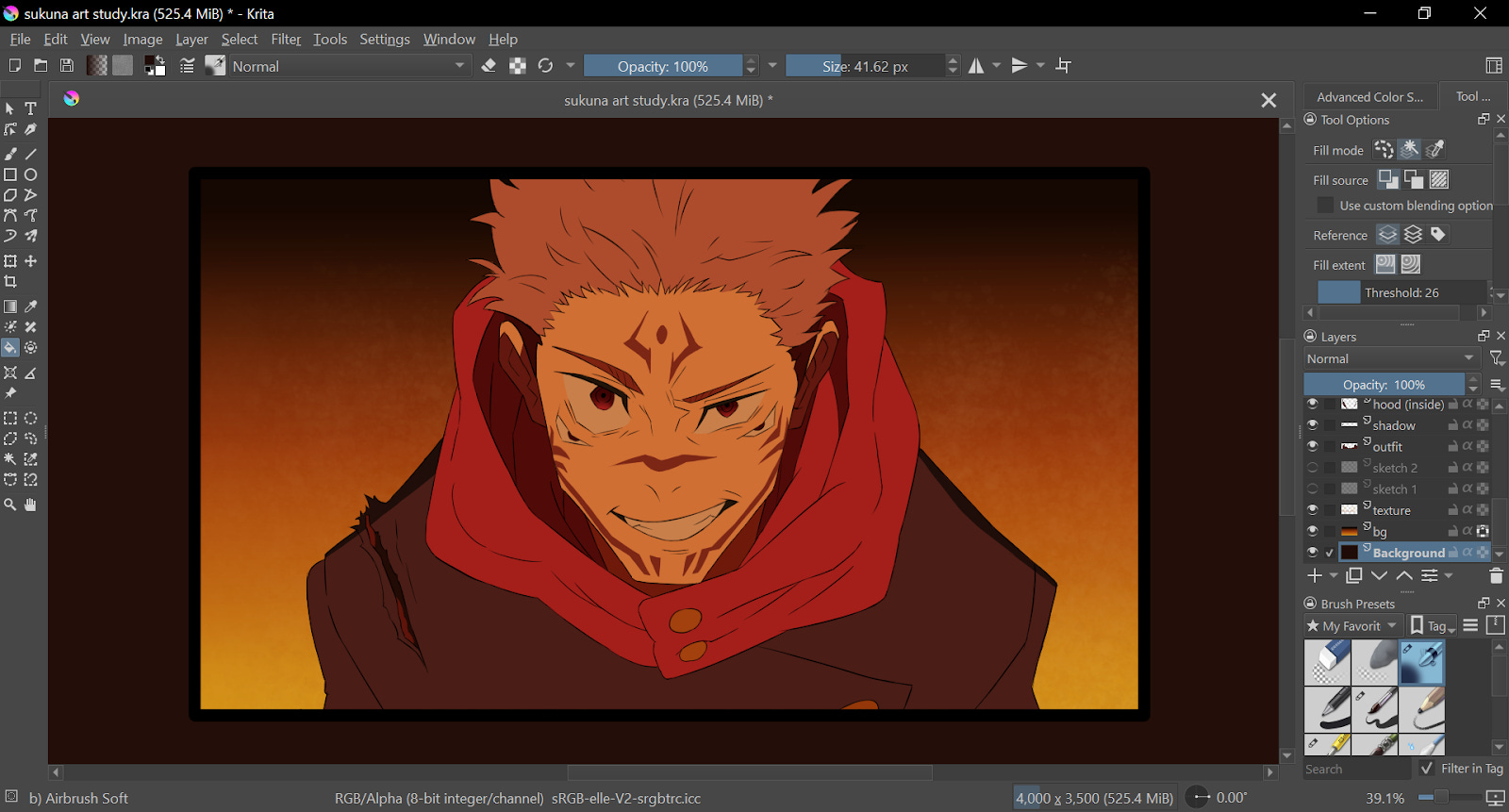
Task: Expand the horizontal mirror options arrow
Action: [997, 65]
